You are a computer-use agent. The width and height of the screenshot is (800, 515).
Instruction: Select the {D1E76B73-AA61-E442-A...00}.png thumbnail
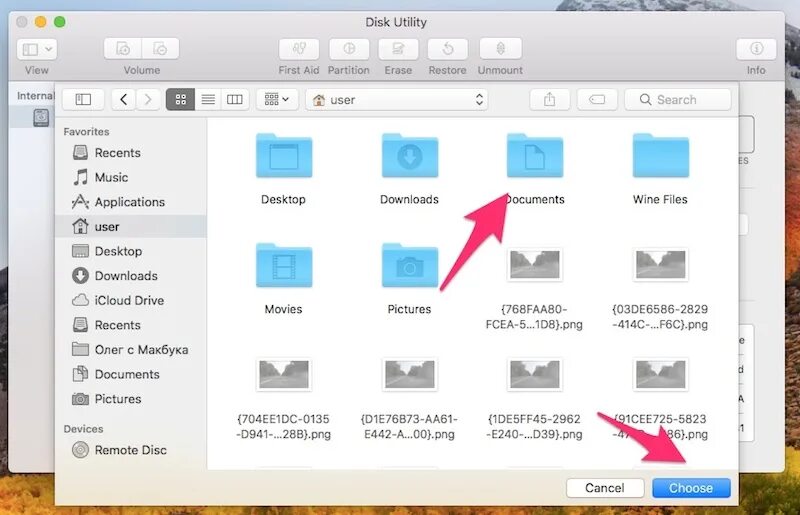(410, 374)
